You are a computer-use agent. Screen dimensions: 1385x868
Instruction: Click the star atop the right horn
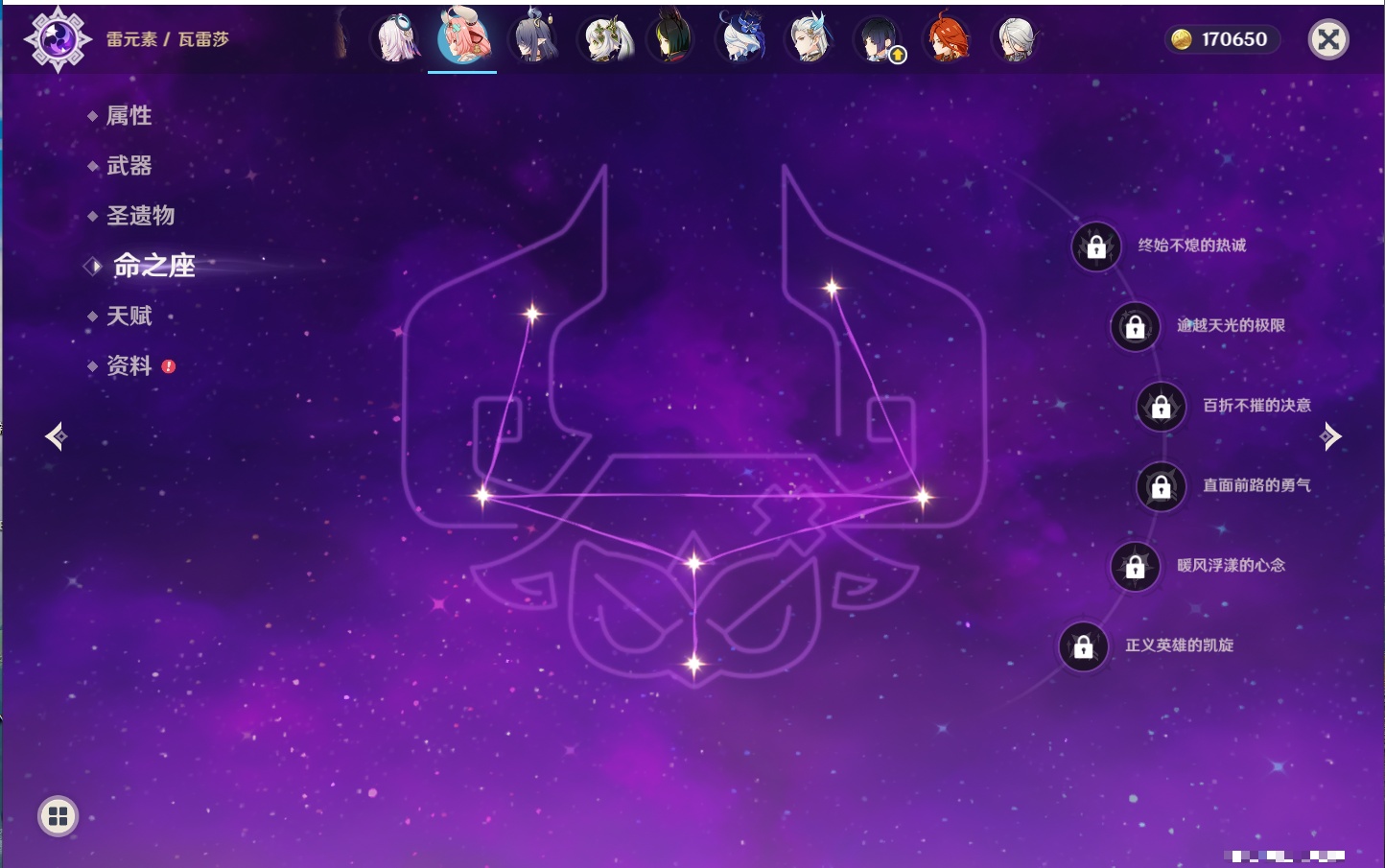[x=832, y=287]
